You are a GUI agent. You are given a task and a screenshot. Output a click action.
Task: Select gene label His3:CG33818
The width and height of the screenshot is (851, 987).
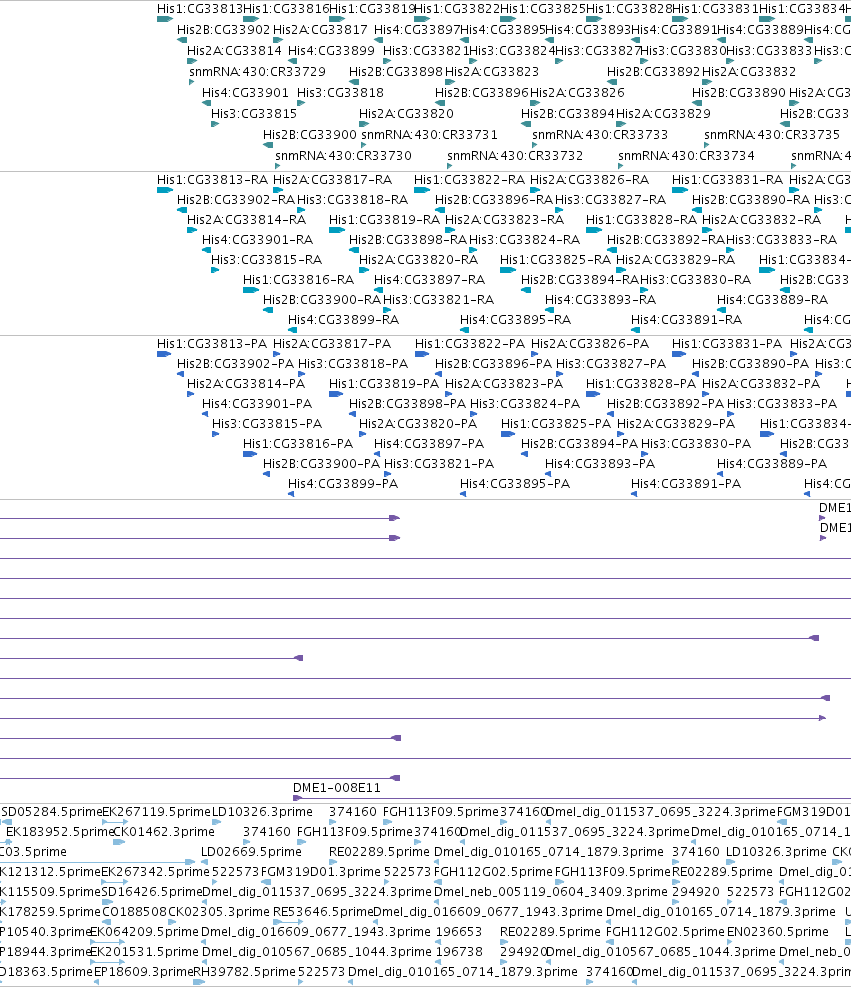click(340, 93)
